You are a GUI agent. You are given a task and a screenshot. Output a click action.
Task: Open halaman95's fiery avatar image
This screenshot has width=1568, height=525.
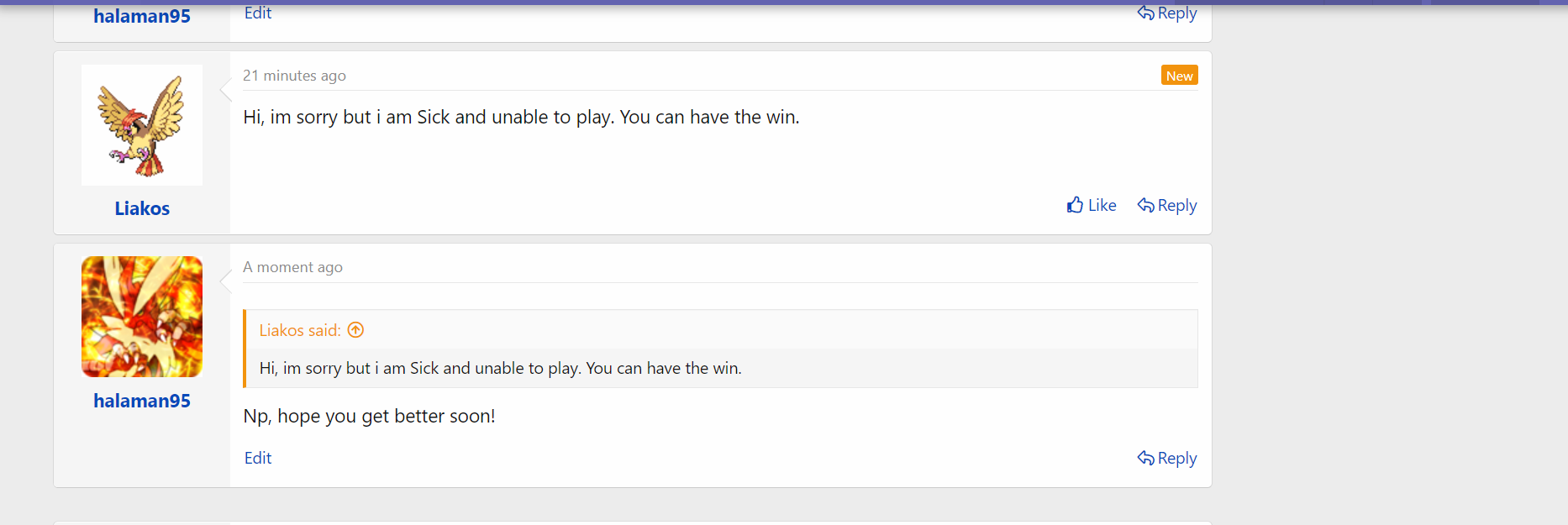142,317
